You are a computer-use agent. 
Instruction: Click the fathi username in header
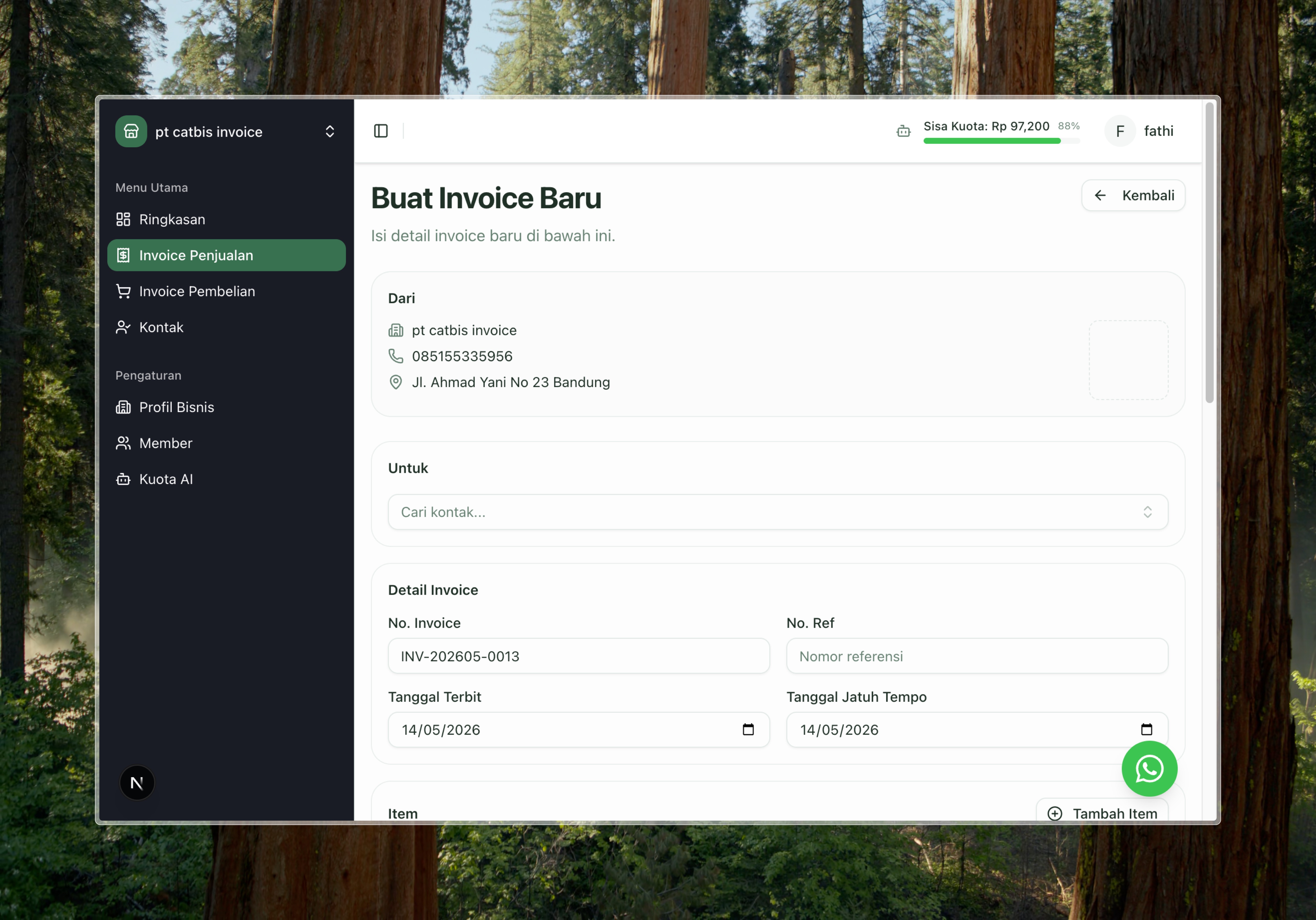coord(1158,131)
